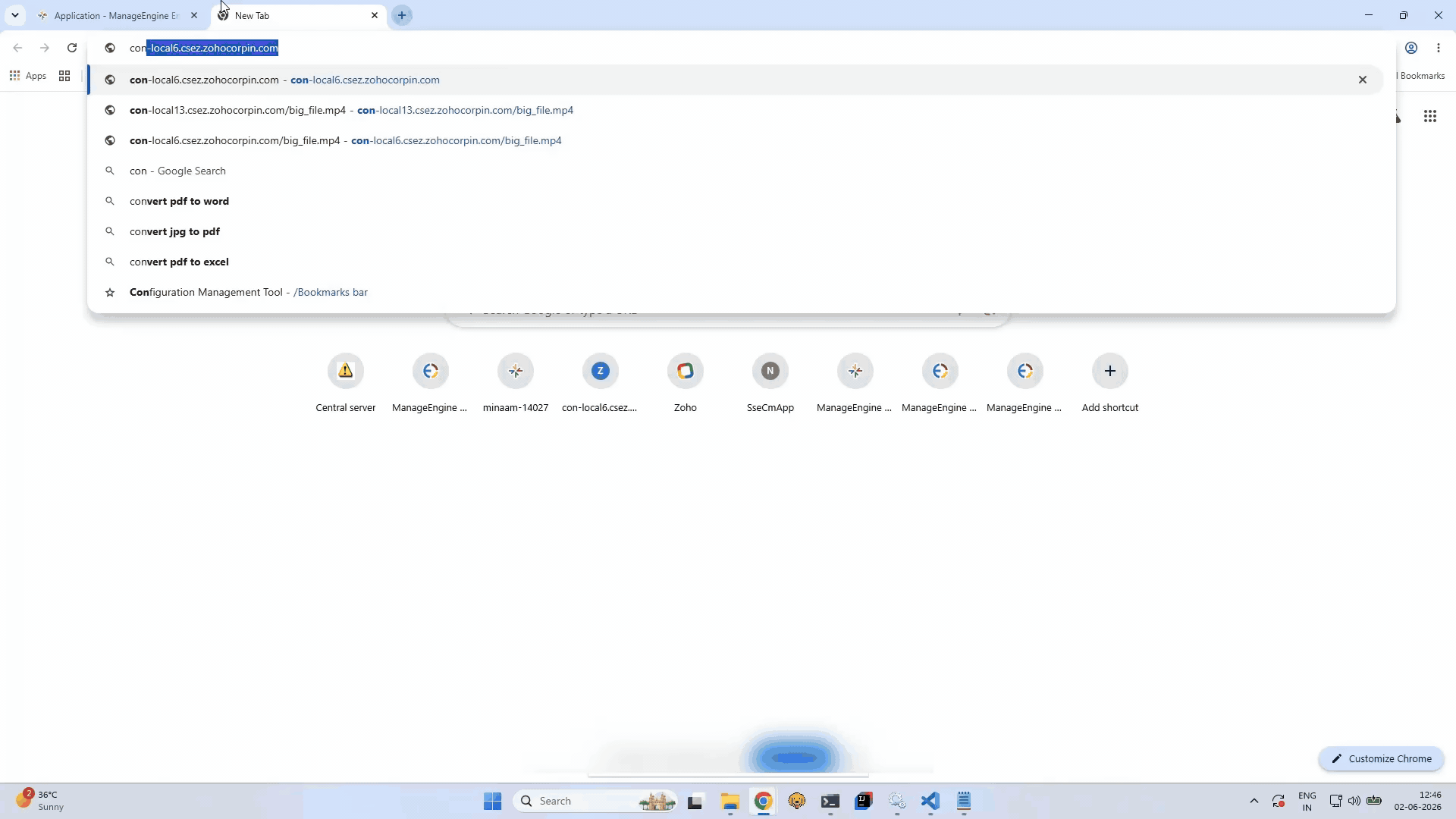Open All Bookmarks folder
This screenshot has height=819, width=1456.
click(x=1421, y=76)
